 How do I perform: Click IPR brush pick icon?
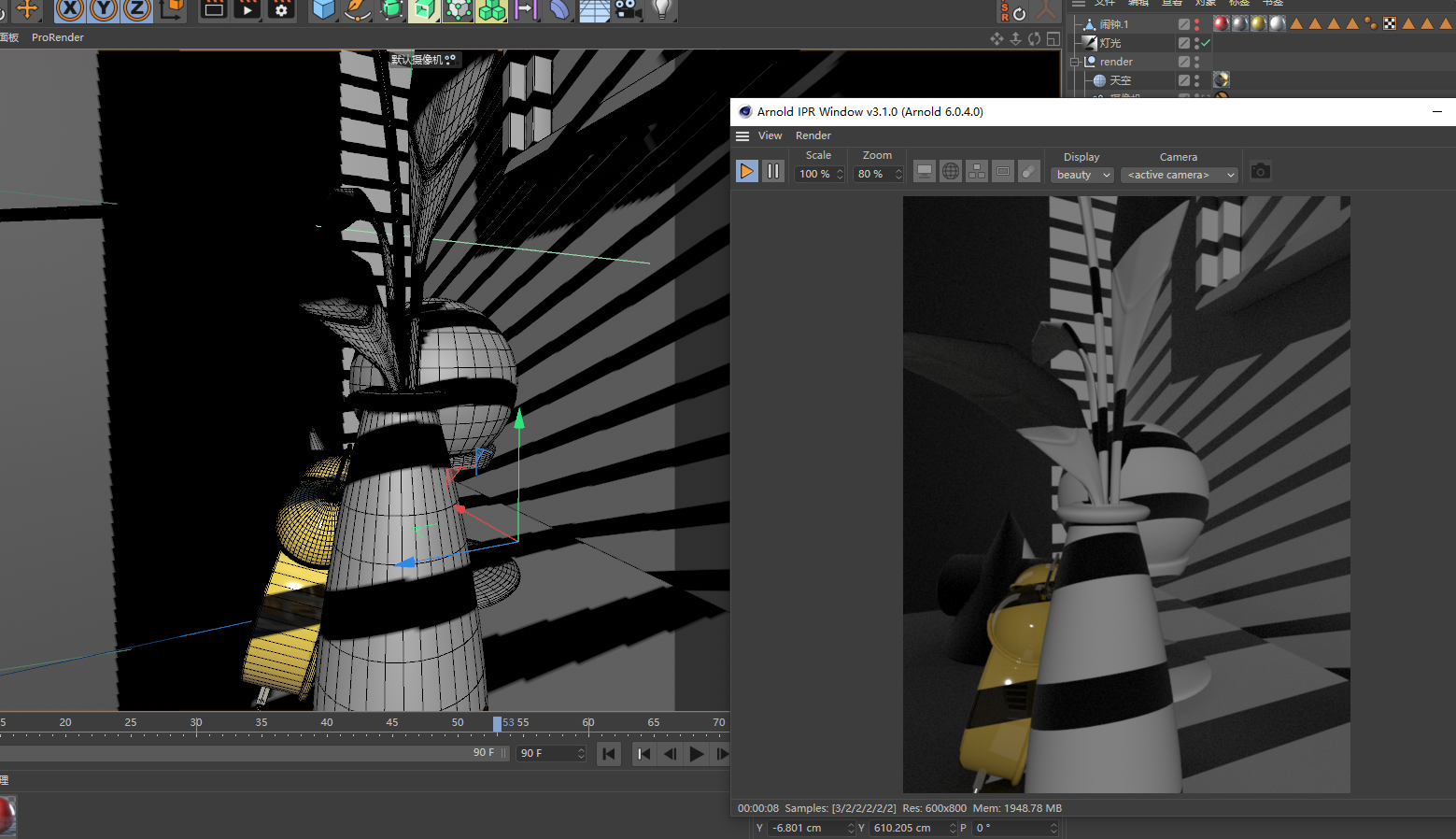[x=1028, y=171]
